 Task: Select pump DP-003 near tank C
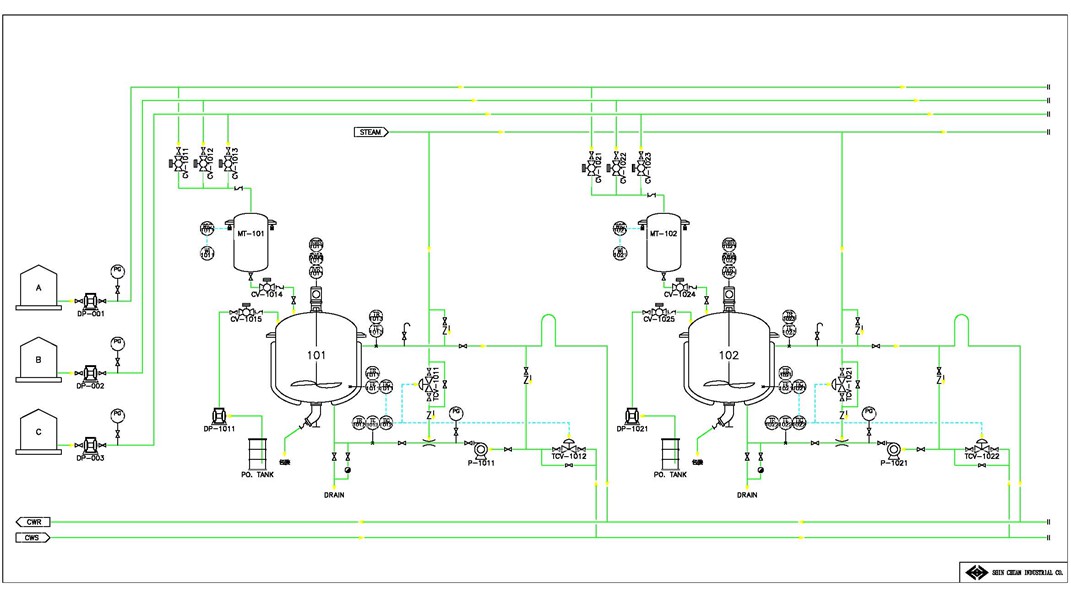[89, 443]
